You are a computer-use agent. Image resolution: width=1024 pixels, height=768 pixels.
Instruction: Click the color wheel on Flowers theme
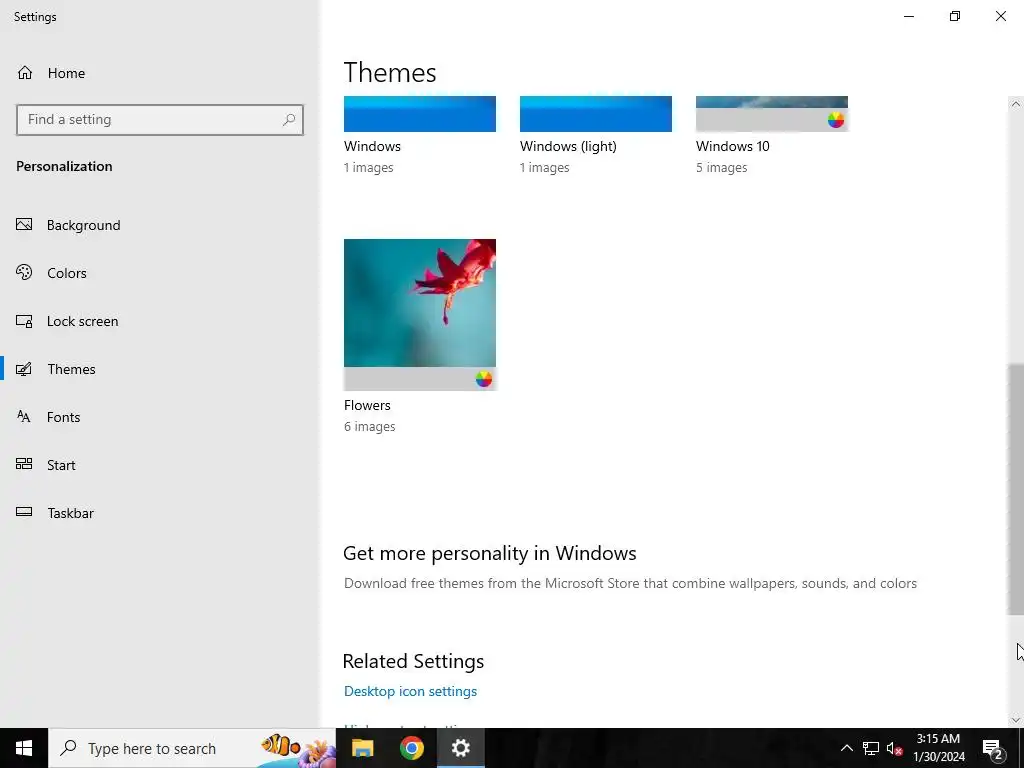(483, 379)
